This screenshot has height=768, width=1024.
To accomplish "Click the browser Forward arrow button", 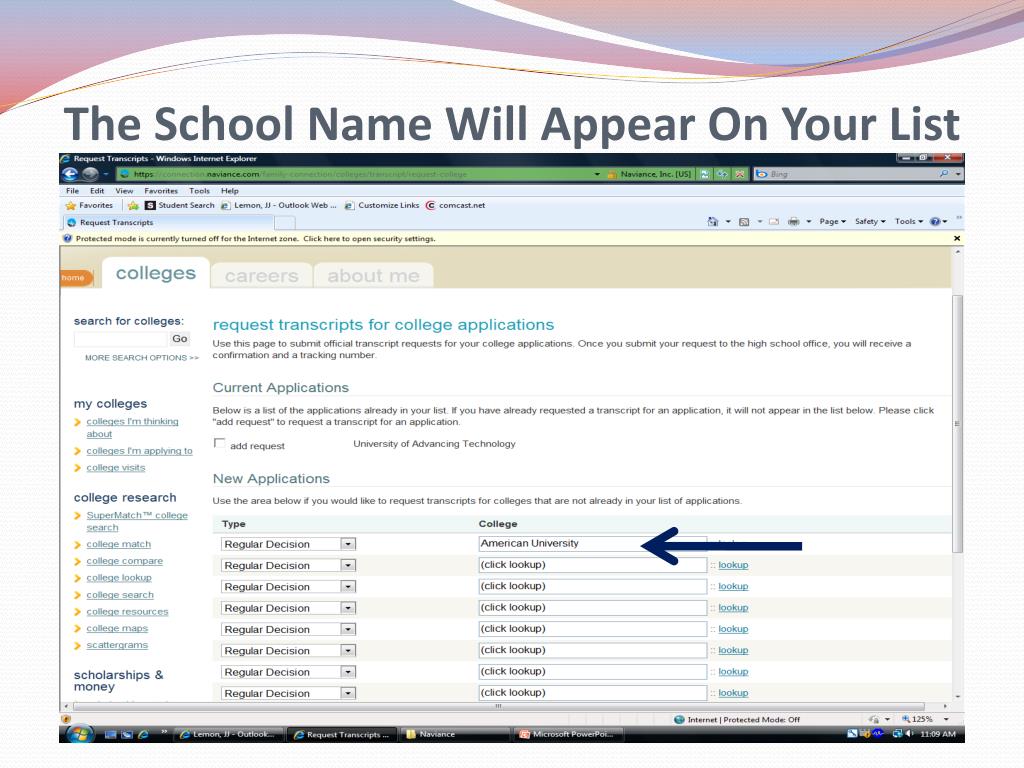I will pos(91,174).
